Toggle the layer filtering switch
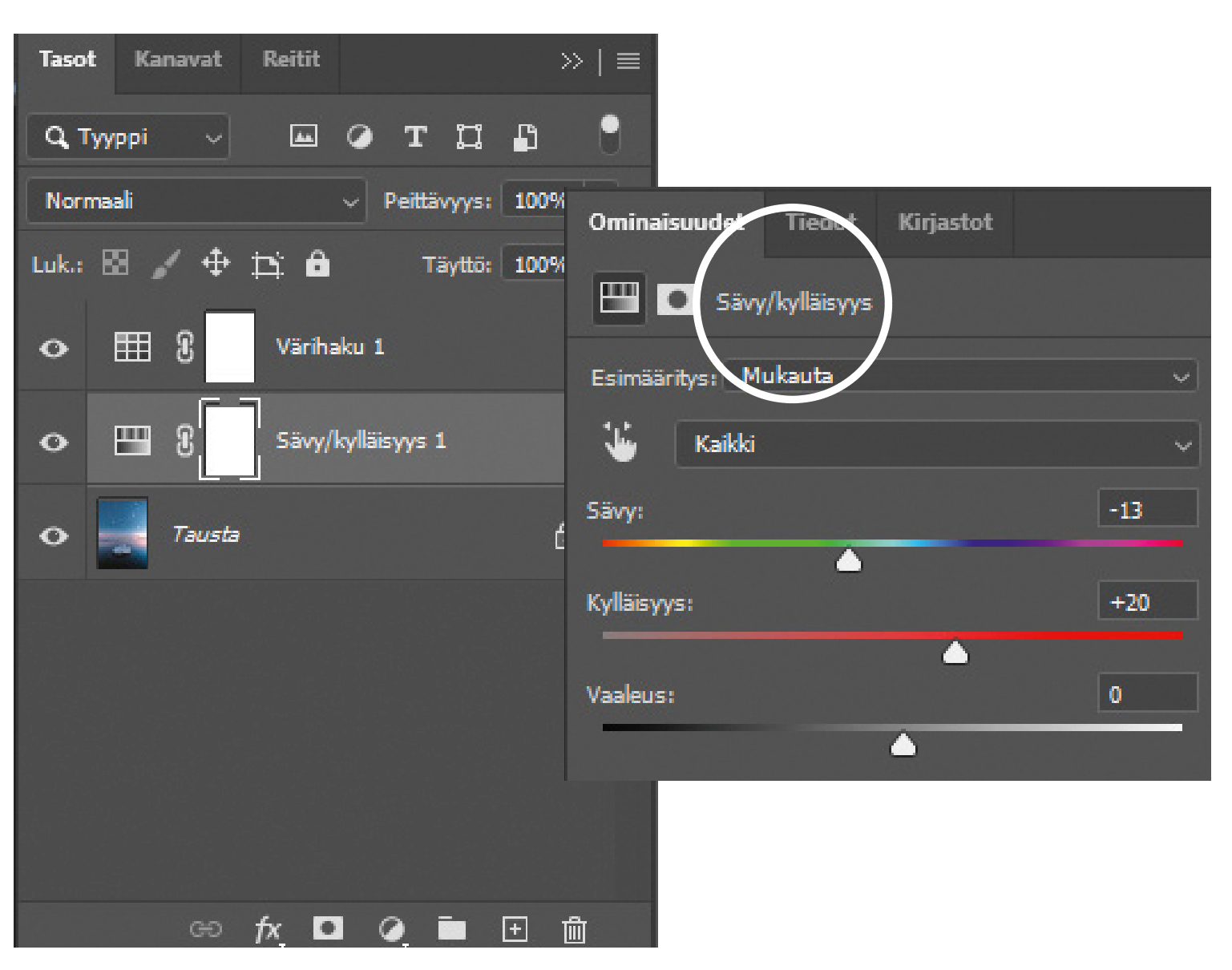Screen dimensions: 1232x970 click(x=609, y=134)
